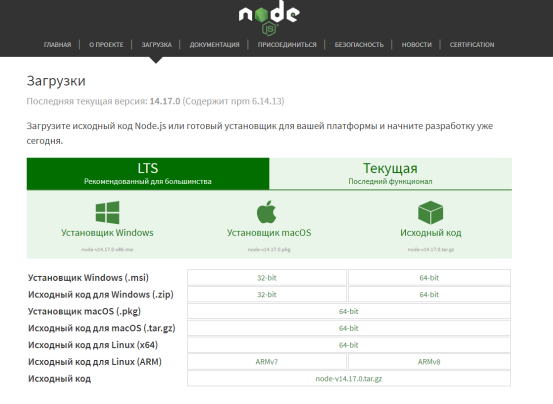Click the Node.js logo in header
The height and width of the screenshot is (404, 553).
pos(269,17)
